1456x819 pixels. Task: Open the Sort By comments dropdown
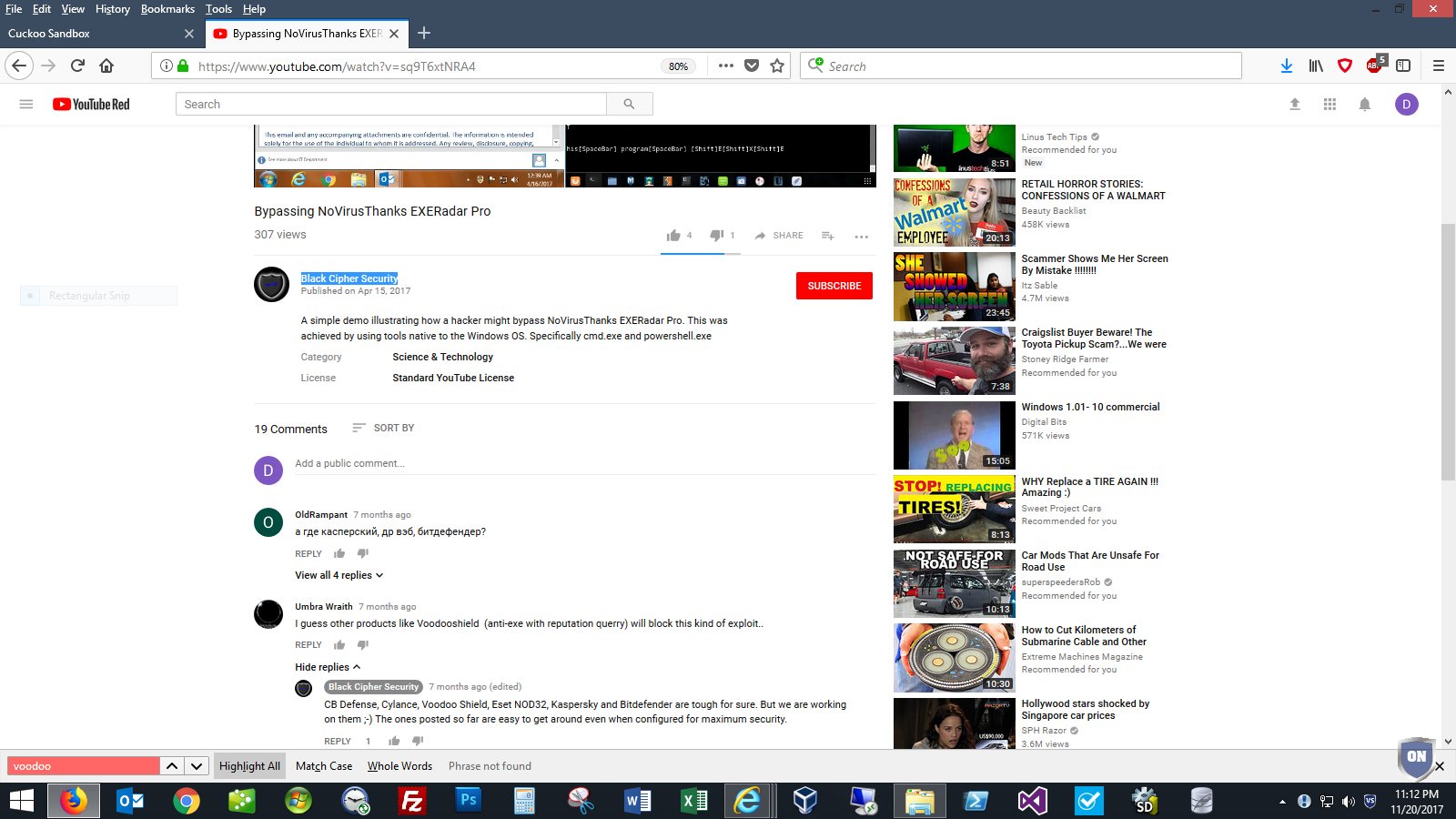383,428
